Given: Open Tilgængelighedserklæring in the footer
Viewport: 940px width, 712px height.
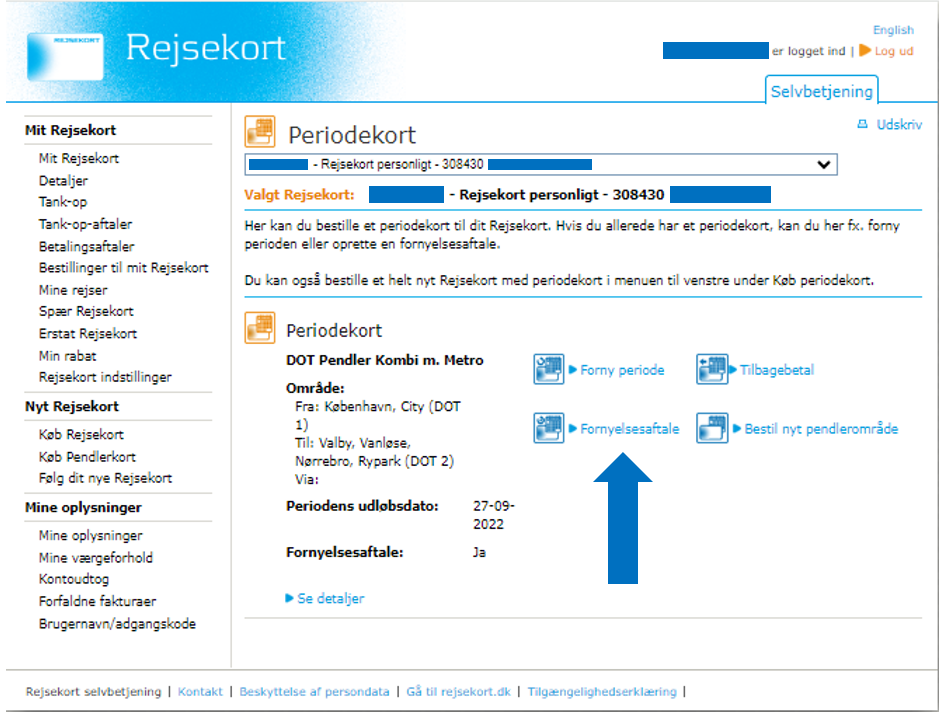Looking at the screenshot, I should [x=601, y=692].
